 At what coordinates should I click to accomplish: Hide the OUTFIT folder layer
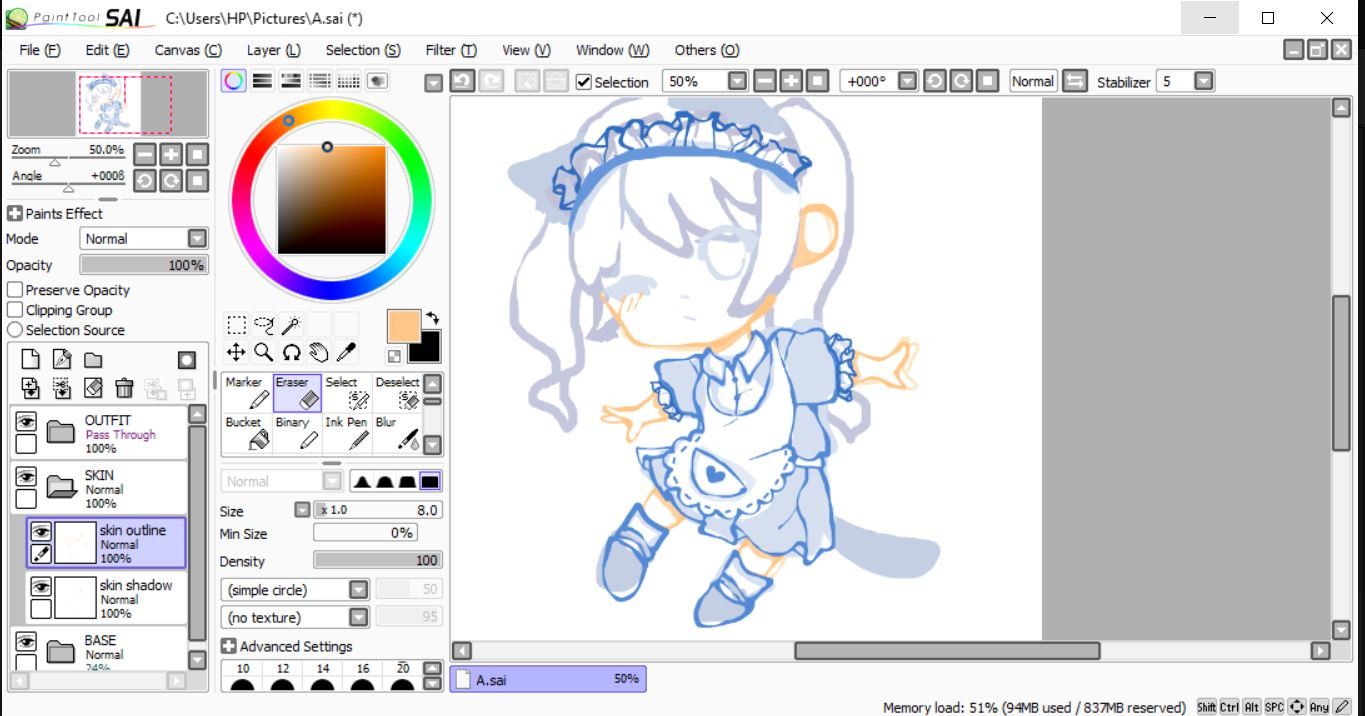coord(27,422)
